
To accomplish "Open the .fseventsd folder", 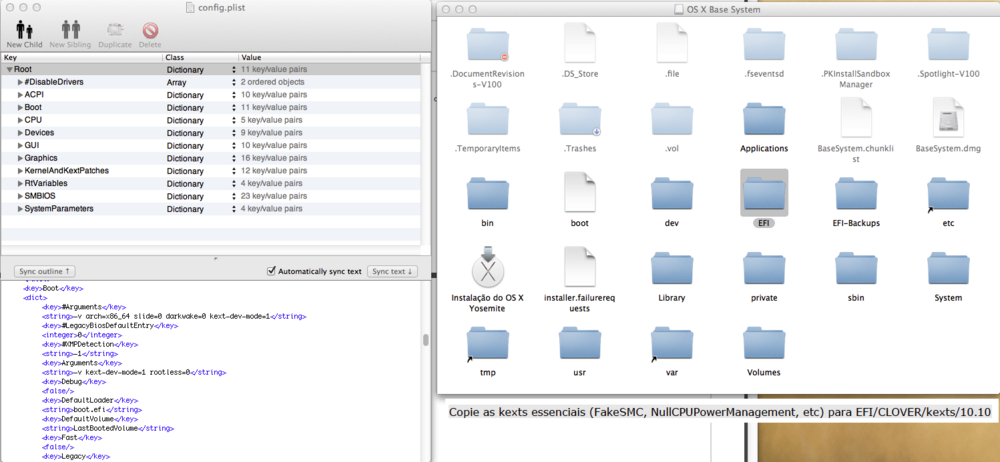I will (x=764, y=44).
